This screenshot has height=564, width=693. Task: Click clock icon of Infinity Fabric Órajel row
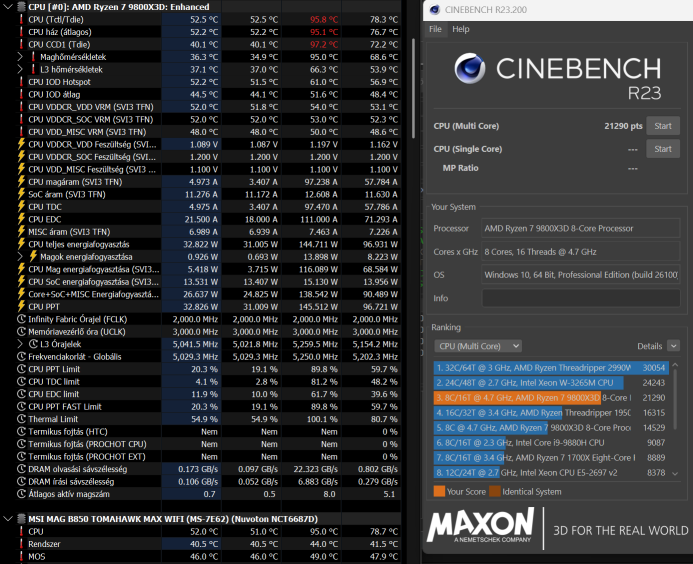pyautogui.click(x=21, y=319)
